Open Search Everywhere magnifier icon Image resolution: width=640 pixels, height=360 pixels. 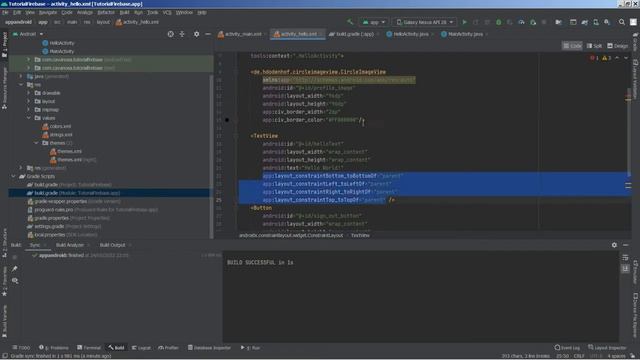pos(622,22)
